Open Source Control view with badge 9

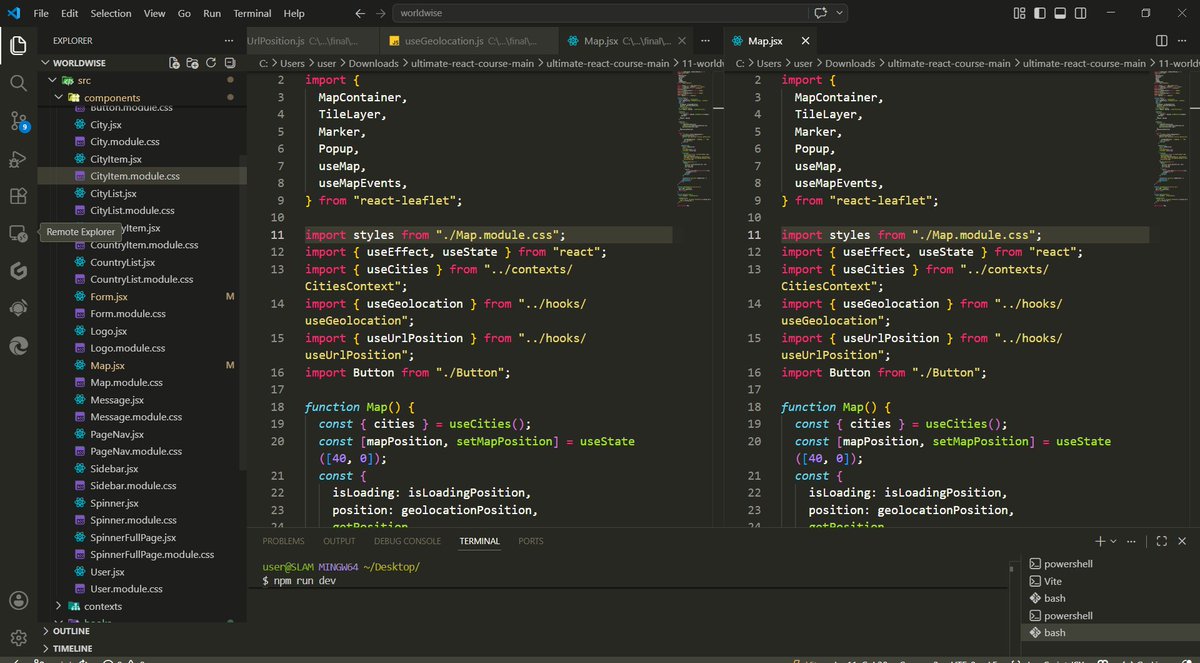pyautogui.click(x=18, y=121)
